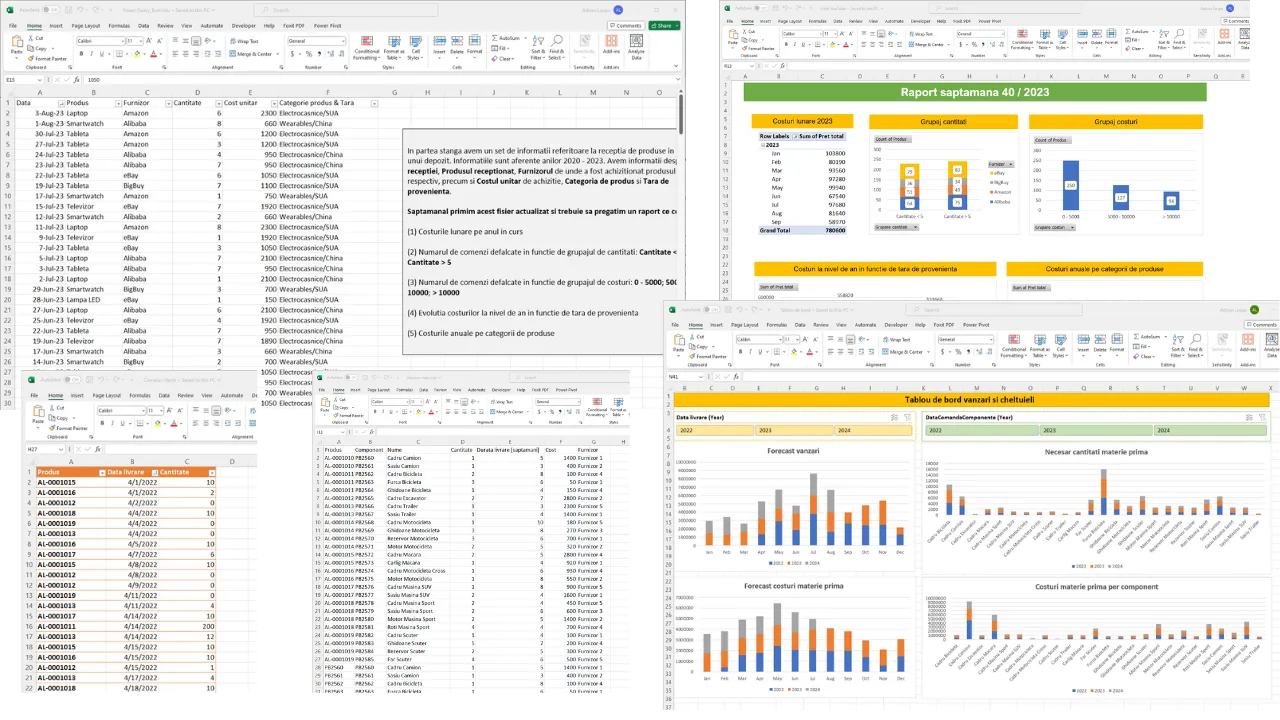1280x720 pixels.
Task: Open filter arrow on Categorie produs column
Action: [x=374, y=103]
